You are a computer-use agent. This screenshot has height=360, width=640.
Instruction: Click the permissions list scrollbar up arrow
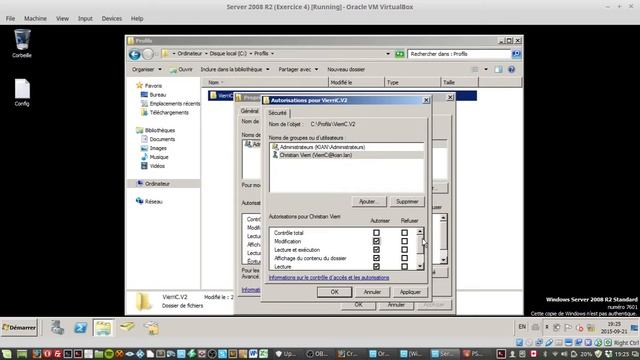420,232
